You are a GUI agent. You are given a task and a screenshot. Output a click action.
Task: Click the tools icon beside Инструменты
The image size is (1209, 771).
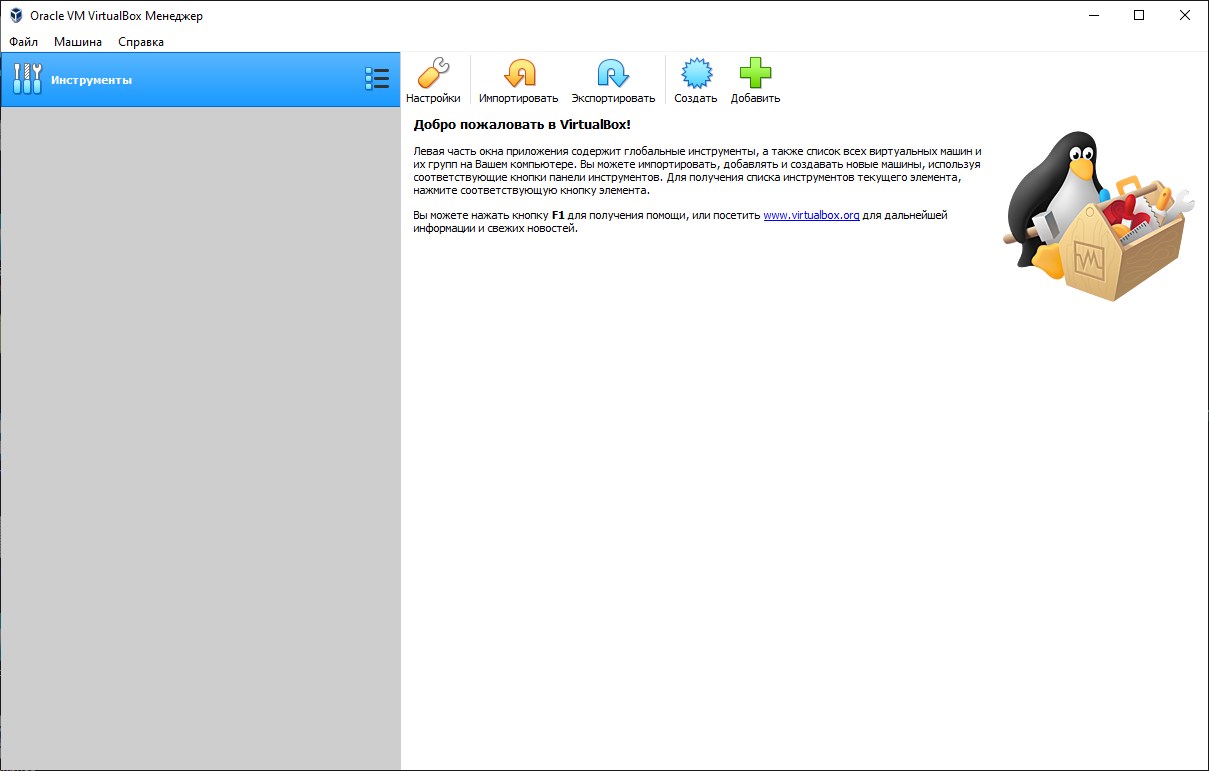[27, 80]
